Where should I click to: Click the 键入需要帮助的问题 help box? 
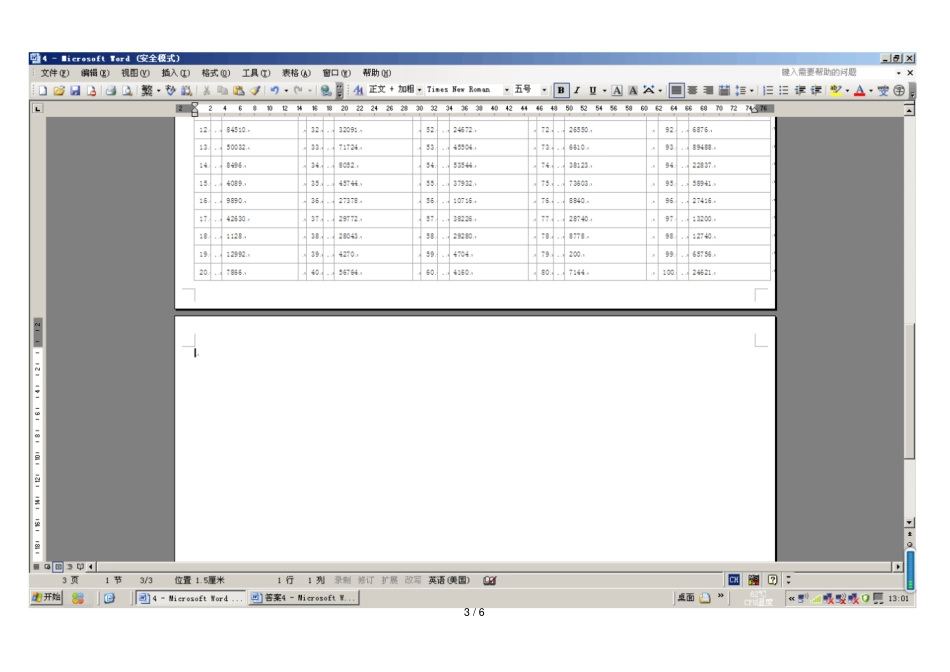click(838, 72)
